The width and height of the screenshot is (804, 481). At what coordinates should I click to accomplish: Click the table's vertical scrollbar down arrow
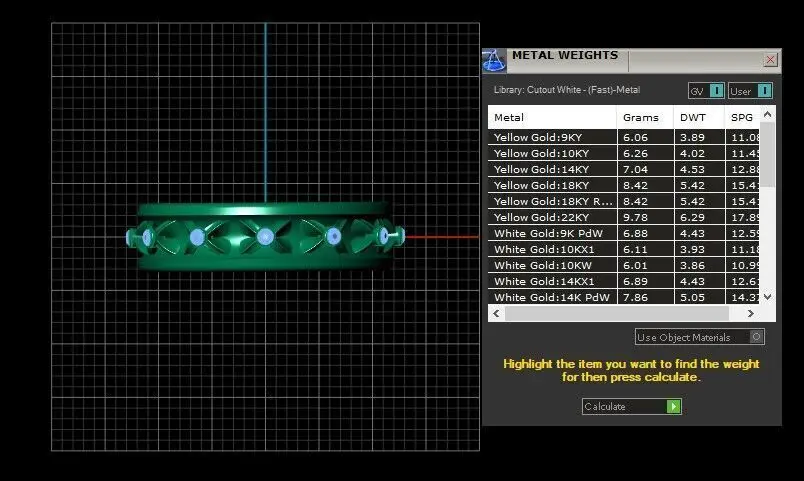(x=767, y=296)
